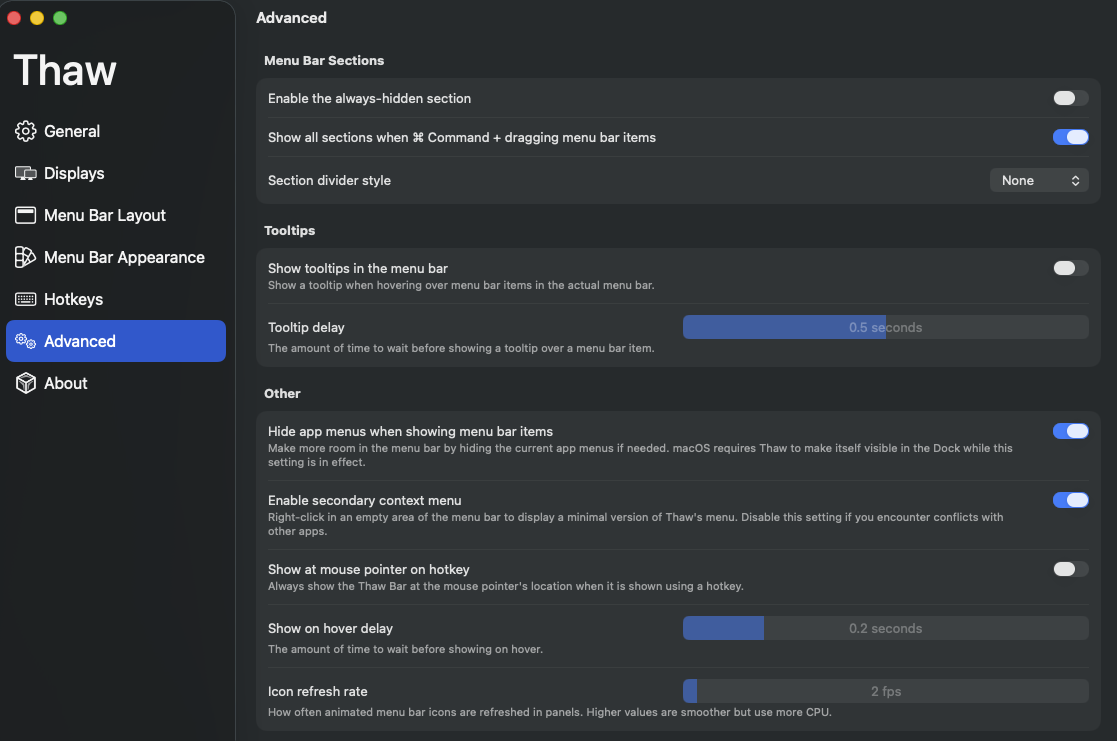Switch to Displays settings
Viewport: 1117px width, 741px height.
pyautogui.click(x=115, y=173)
